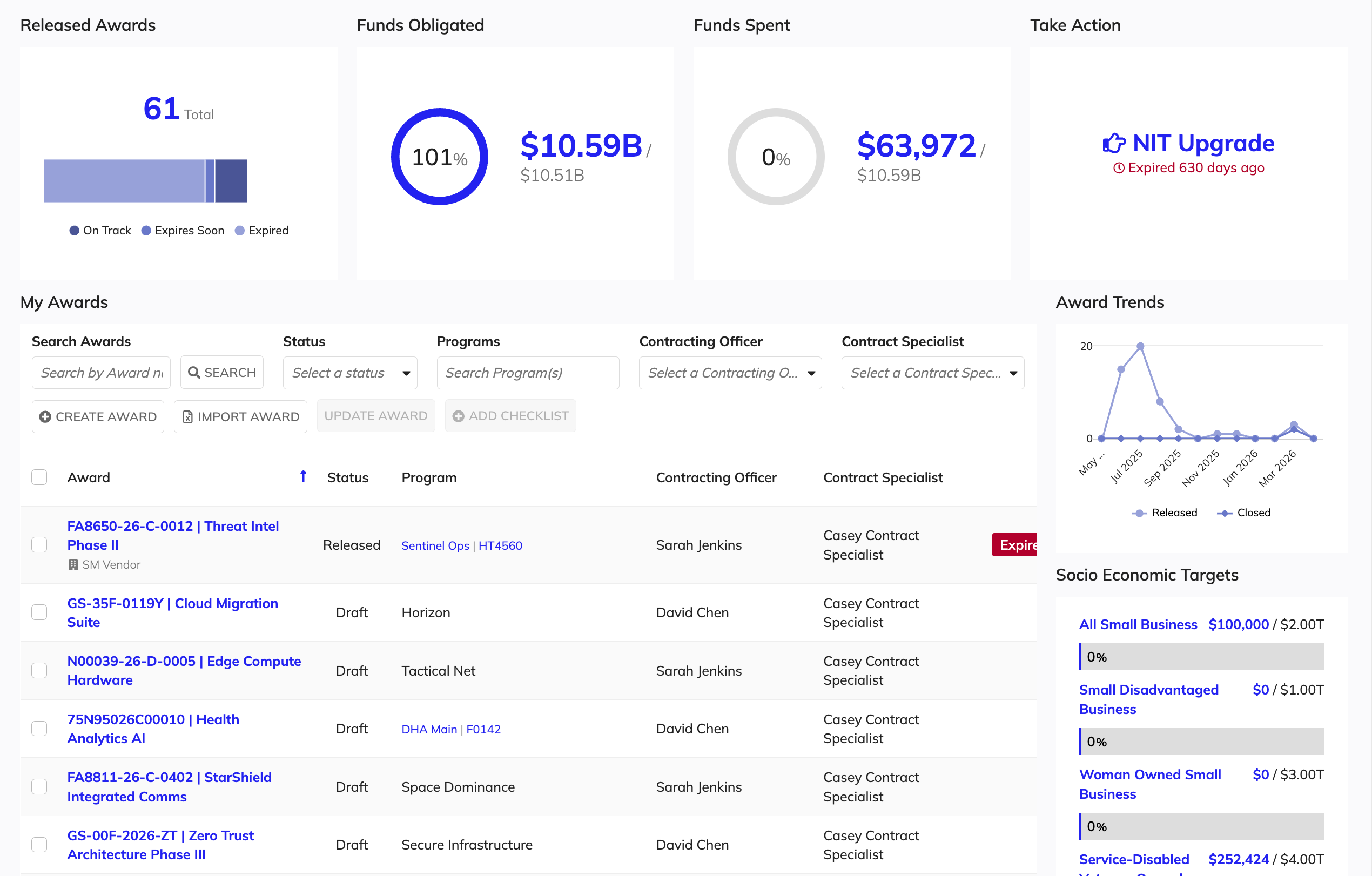Click the Search Program(s) input field

click(528, 373)
